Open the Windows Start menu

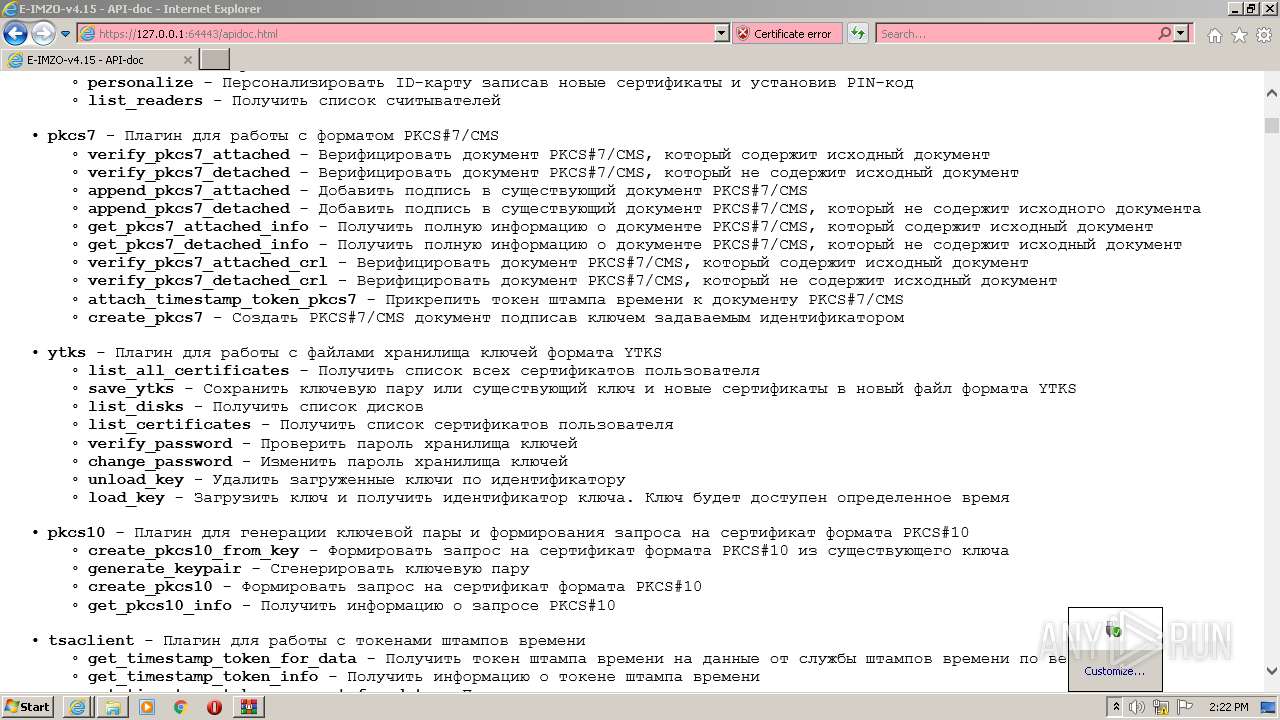click(27, 706)
